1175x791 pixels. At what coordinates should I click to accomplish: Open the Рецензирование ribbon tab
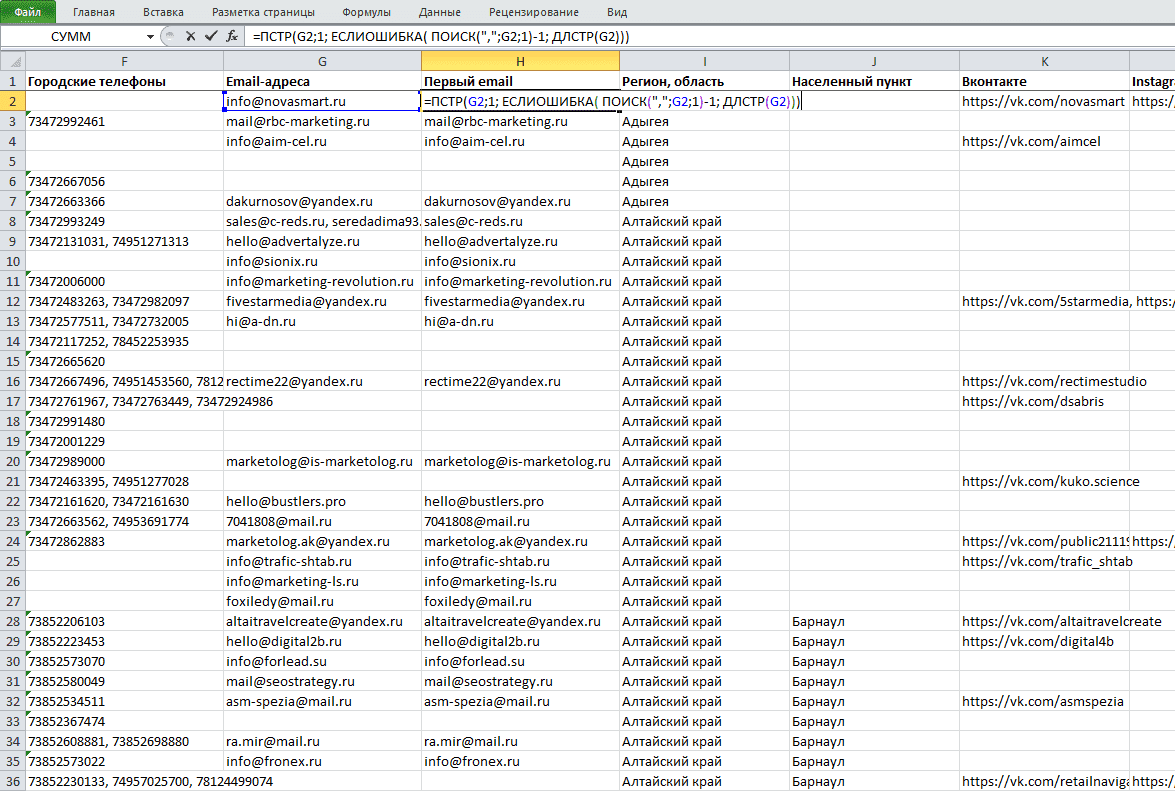534,12
